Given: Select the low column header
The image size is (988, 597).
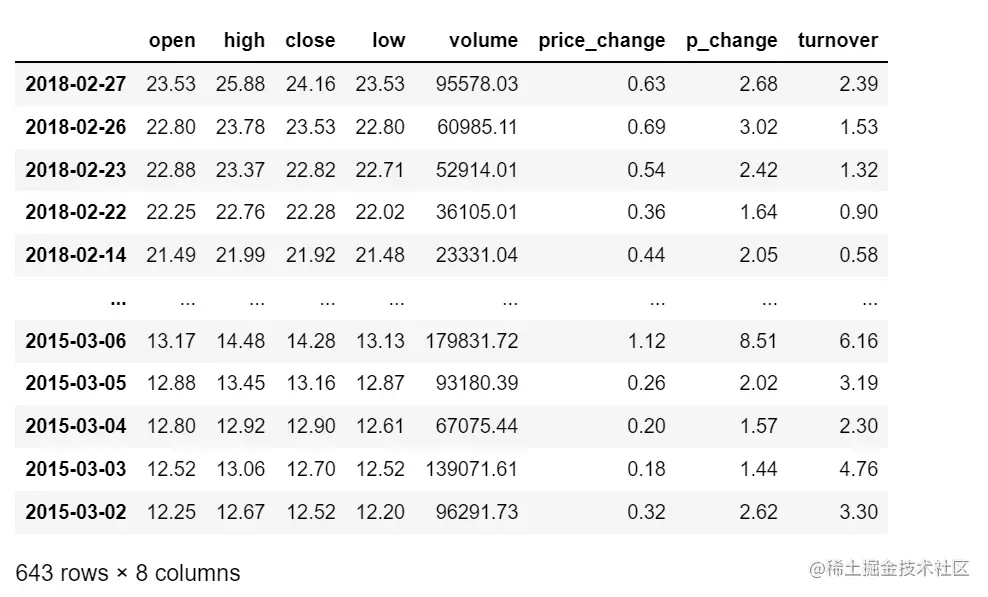Looking at the screenshot, I should point(388,40).
